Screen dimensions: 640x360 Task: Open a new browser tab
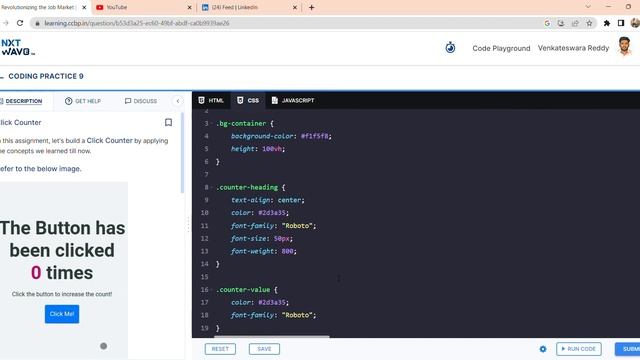pyautogui.click(x=311, y=7)
